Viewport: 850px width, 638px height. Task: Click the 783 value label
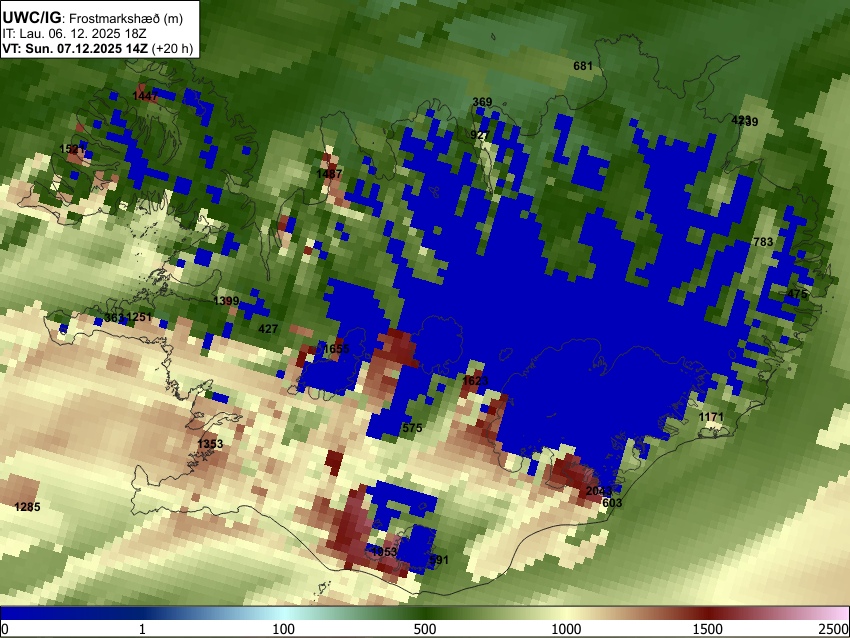click(763, 242)
